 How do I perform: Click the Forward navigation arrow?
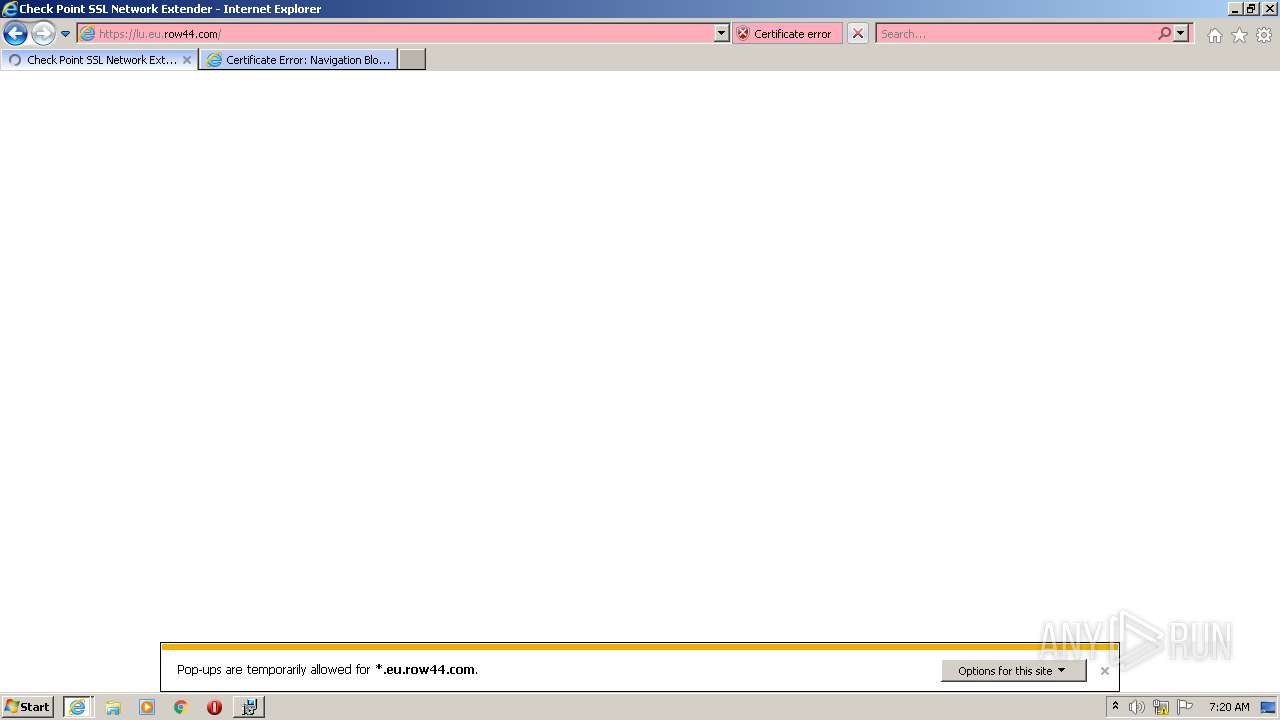43,34
